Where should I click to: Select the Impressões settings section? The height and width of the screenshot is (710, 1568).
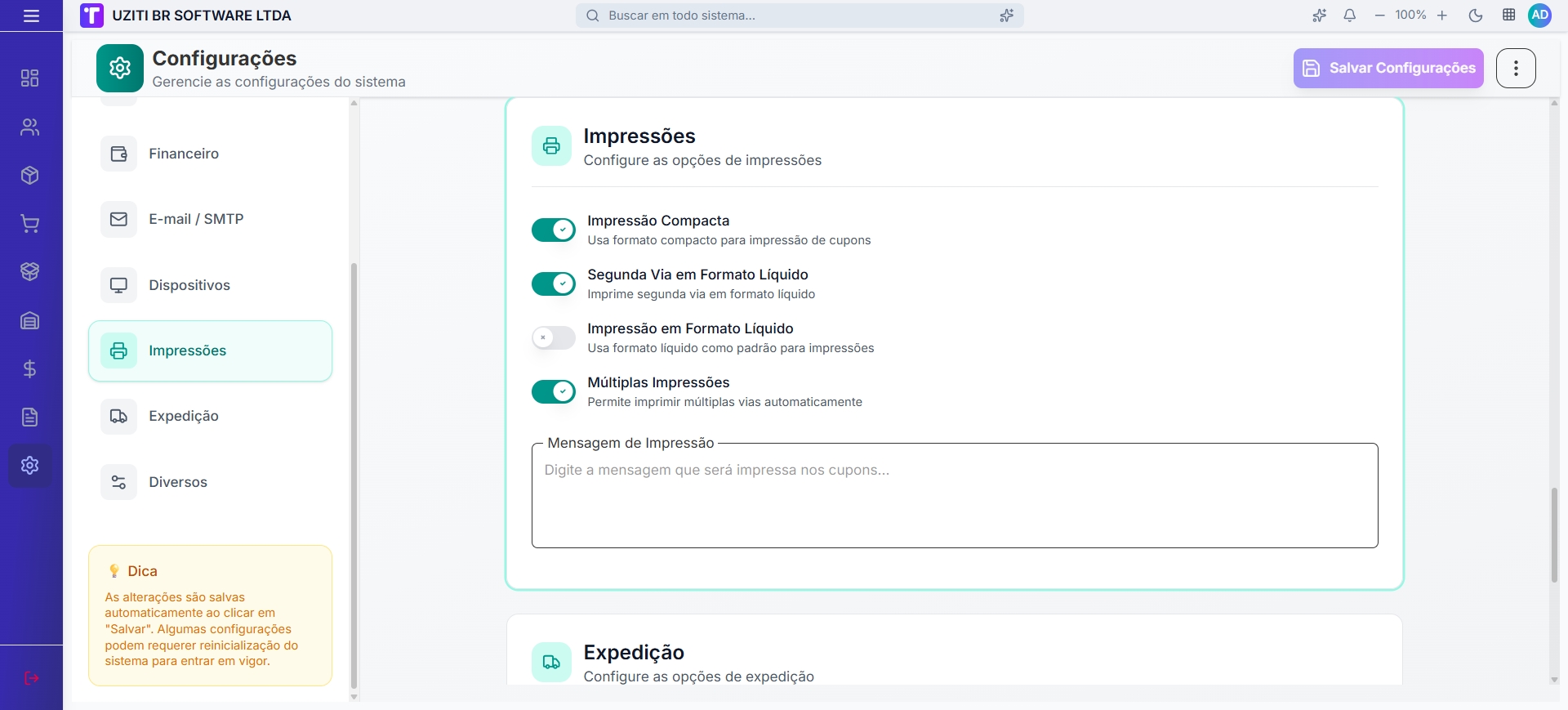210,351
